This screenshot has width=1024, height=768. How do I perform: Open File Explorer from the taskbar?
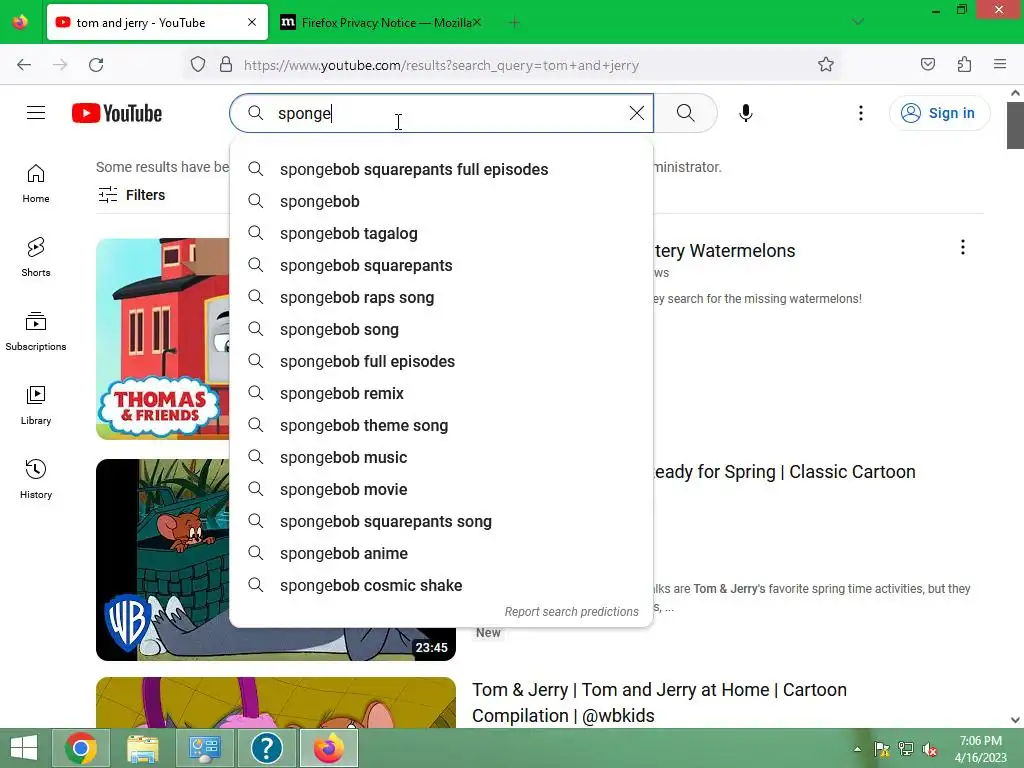[x=143, y=748]
